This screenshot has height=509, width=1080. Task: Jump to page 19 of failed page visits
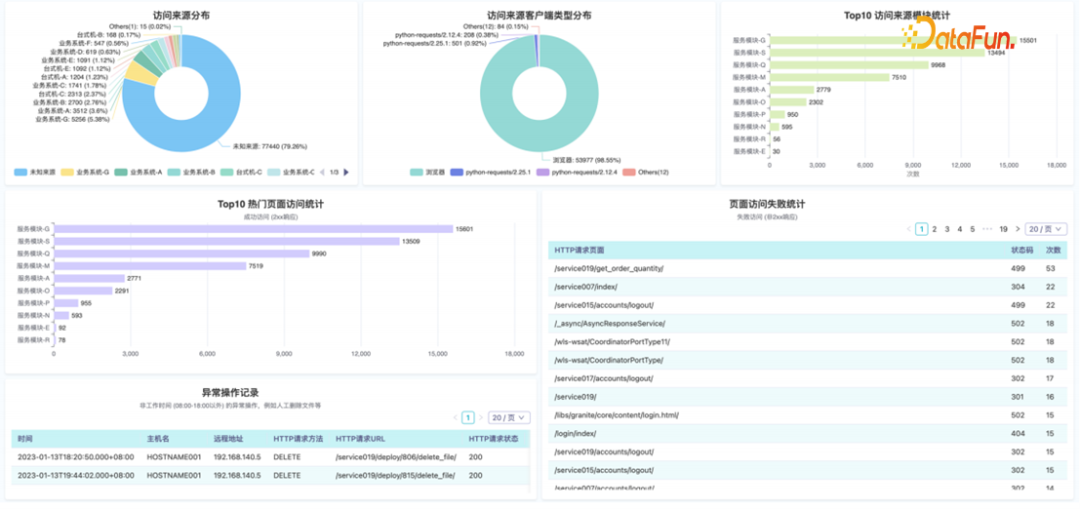click(x=1003, y=229)
